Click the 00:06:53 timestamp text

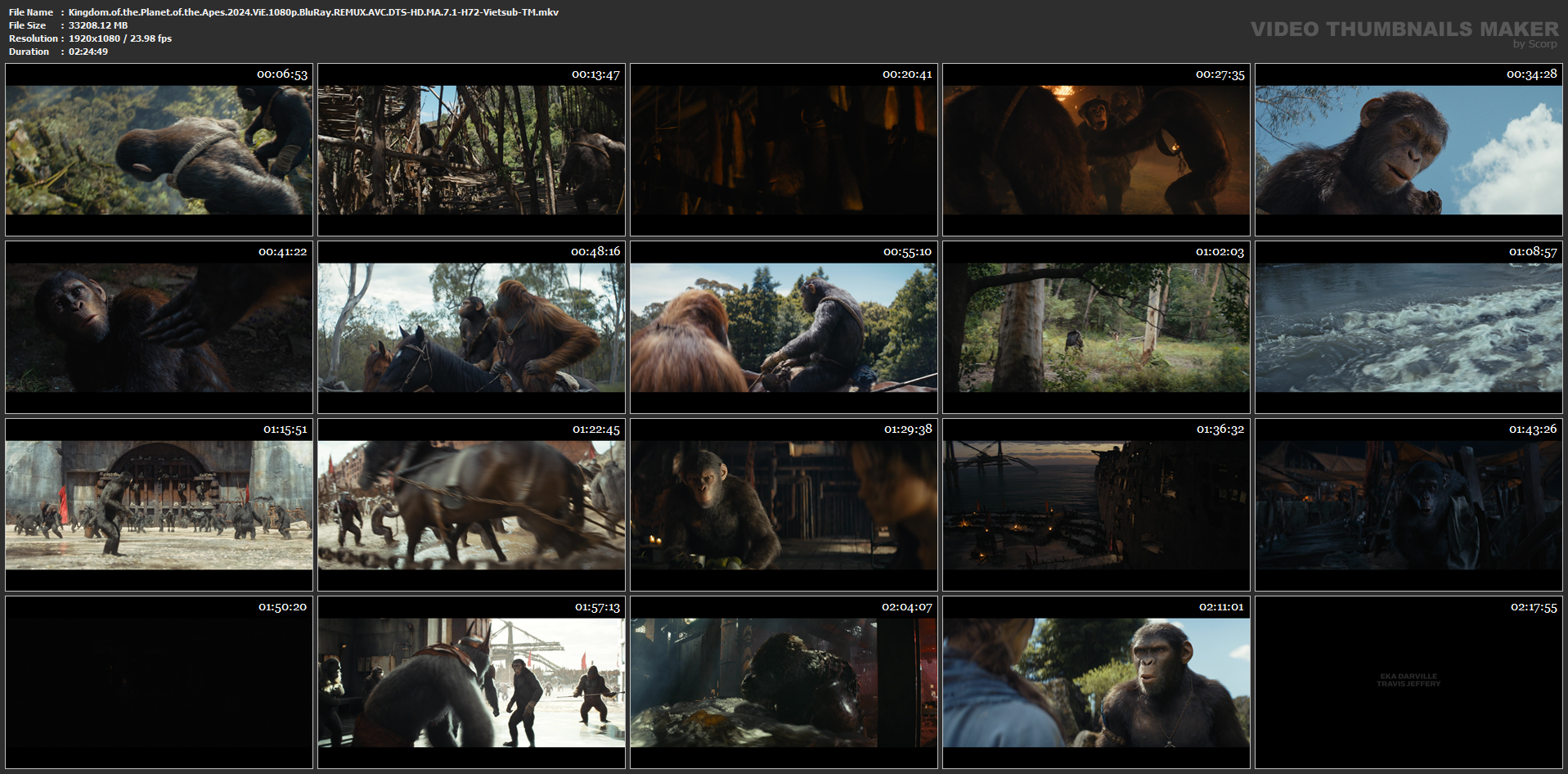[282, 74]
